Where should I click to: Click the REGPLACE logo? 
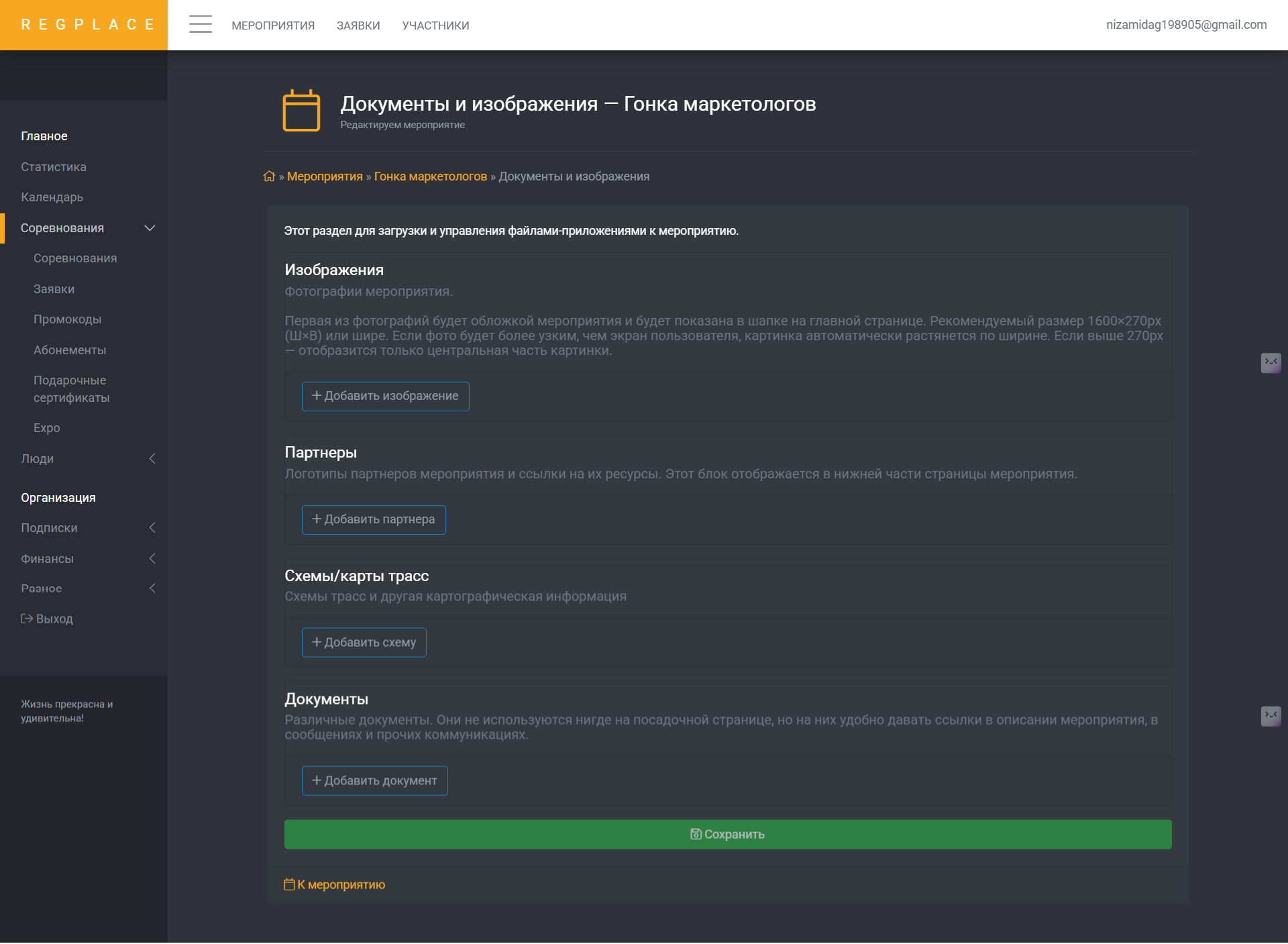84,25
